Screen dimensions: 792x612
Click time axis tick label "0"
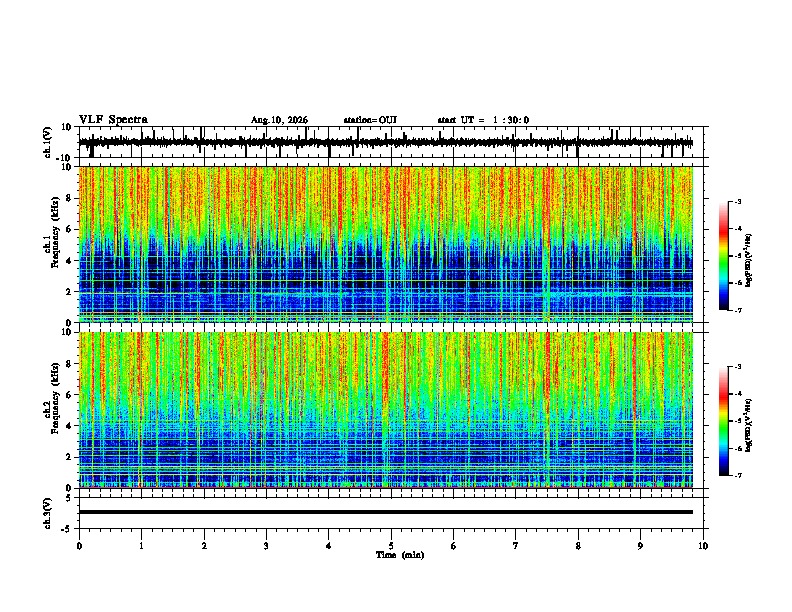coord(79,546)
